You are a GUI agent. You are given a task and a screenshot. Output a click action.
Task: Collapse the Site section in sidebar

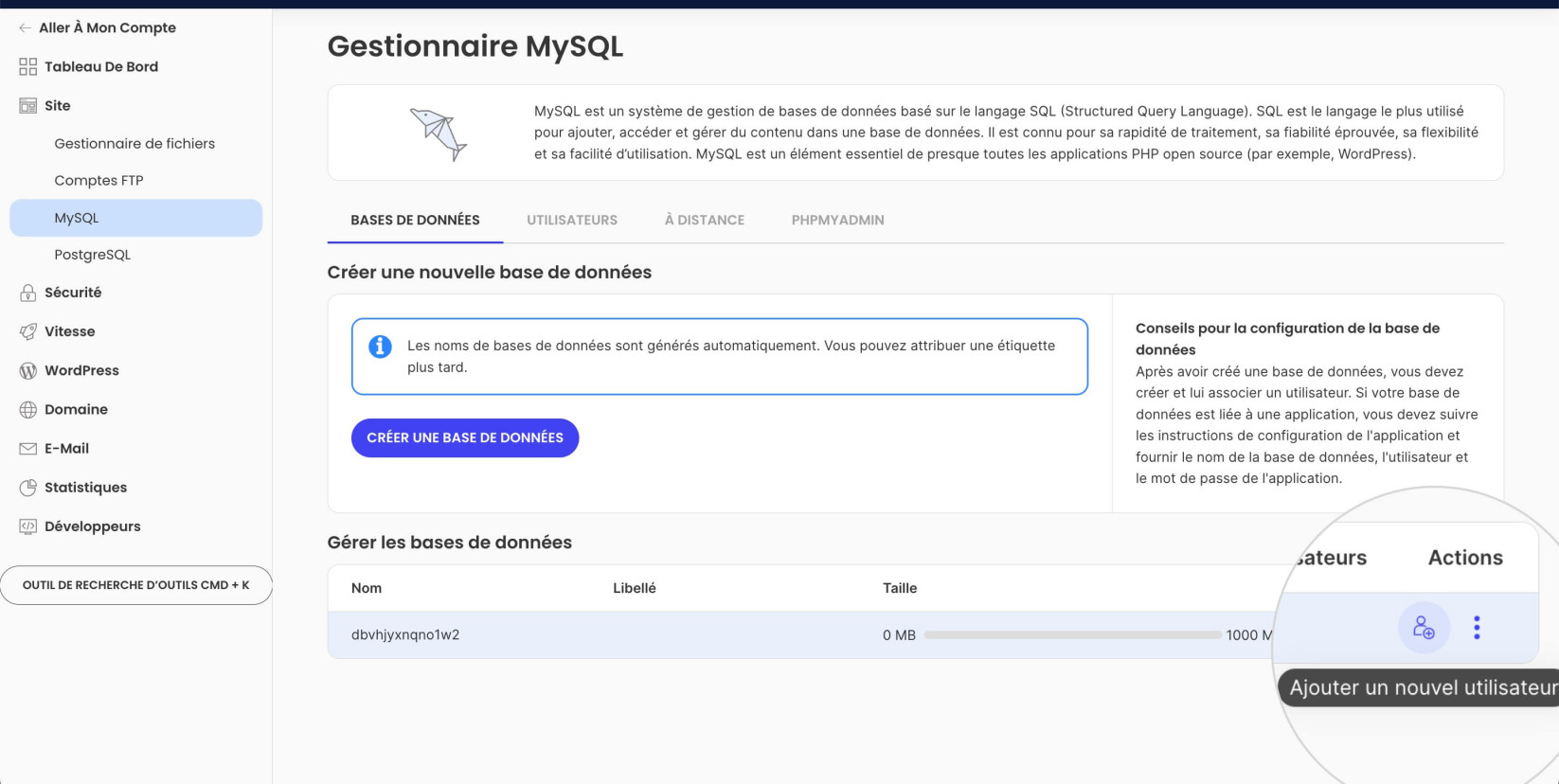point(58,105)
